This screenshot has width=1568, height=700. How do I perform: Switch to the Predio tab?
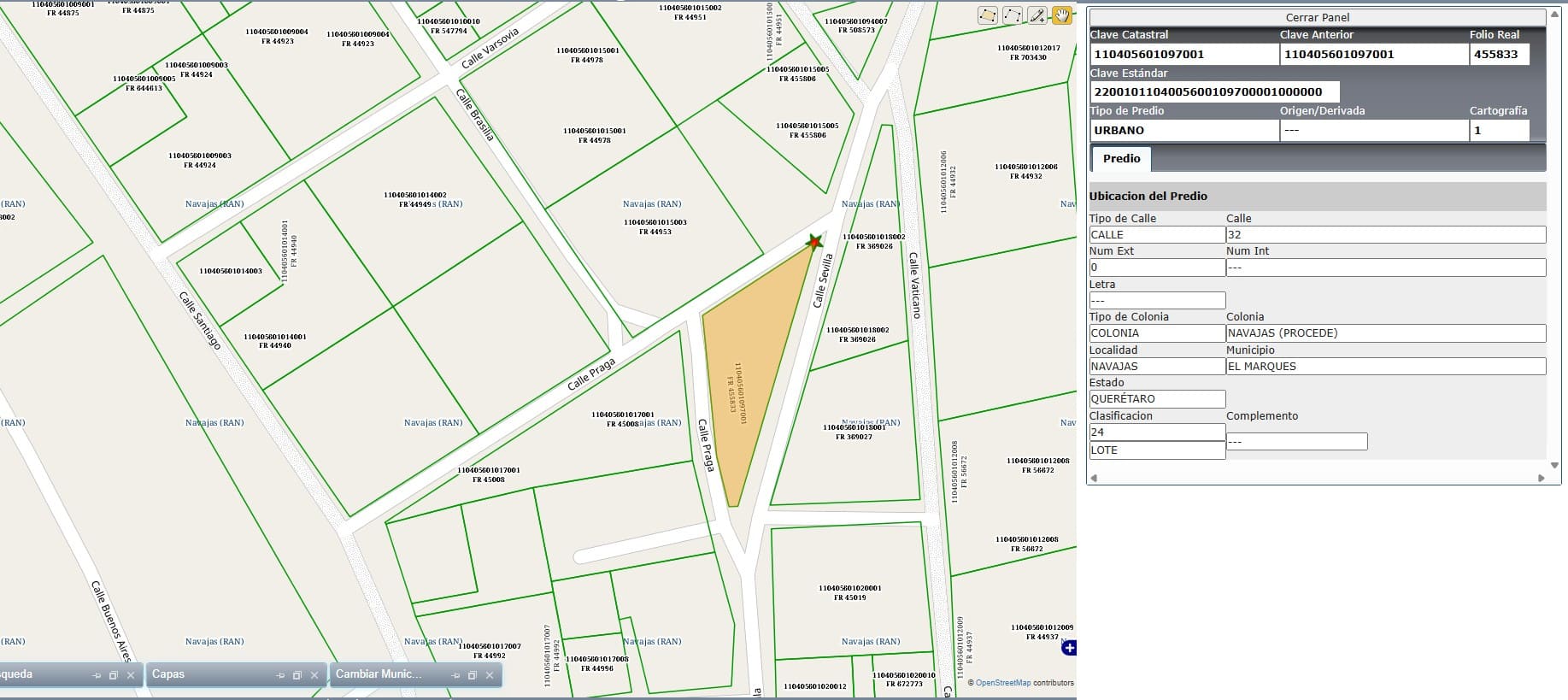click(x=1121, y=159)
